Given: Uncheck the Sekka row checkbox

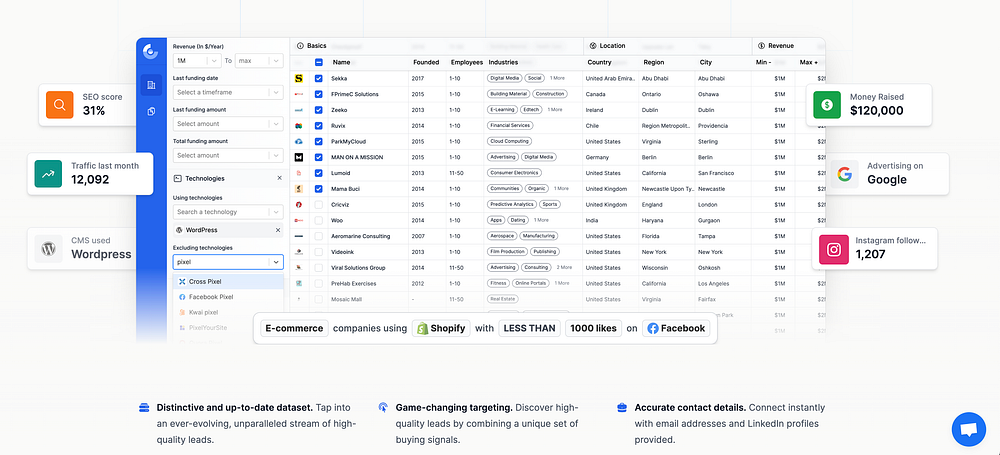Looking at the screenshot, I should (x=319, y=78).
